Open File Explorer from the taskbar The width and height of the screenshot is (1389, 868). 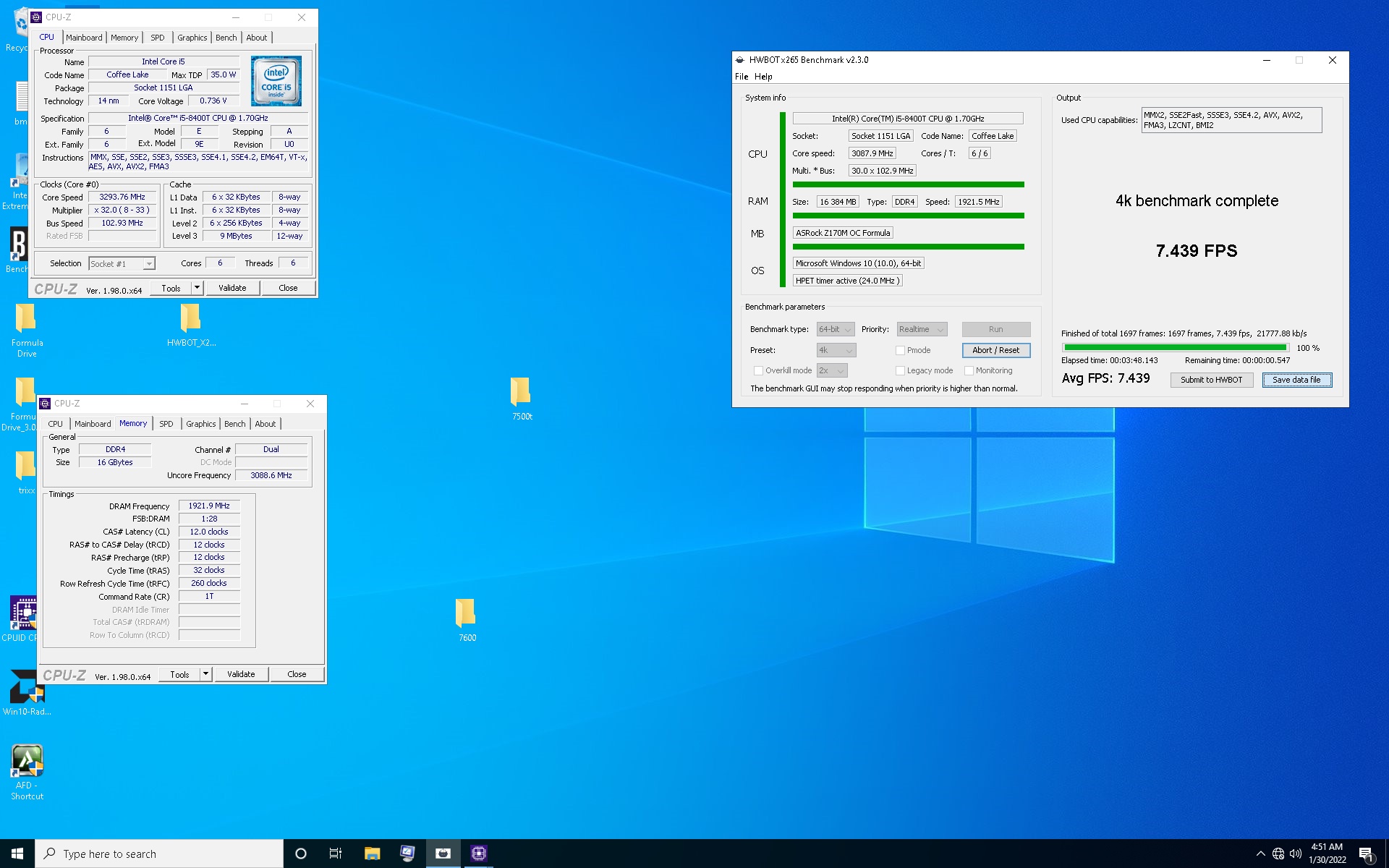tap(372, 854)
